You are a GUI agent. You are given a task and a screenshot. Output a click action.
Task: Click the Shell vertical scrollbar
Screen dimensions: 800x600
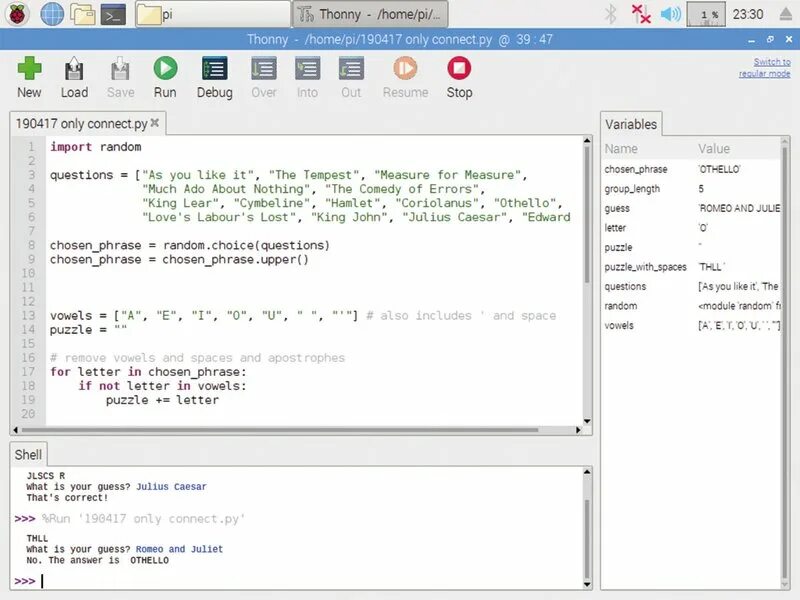[587, 538]
